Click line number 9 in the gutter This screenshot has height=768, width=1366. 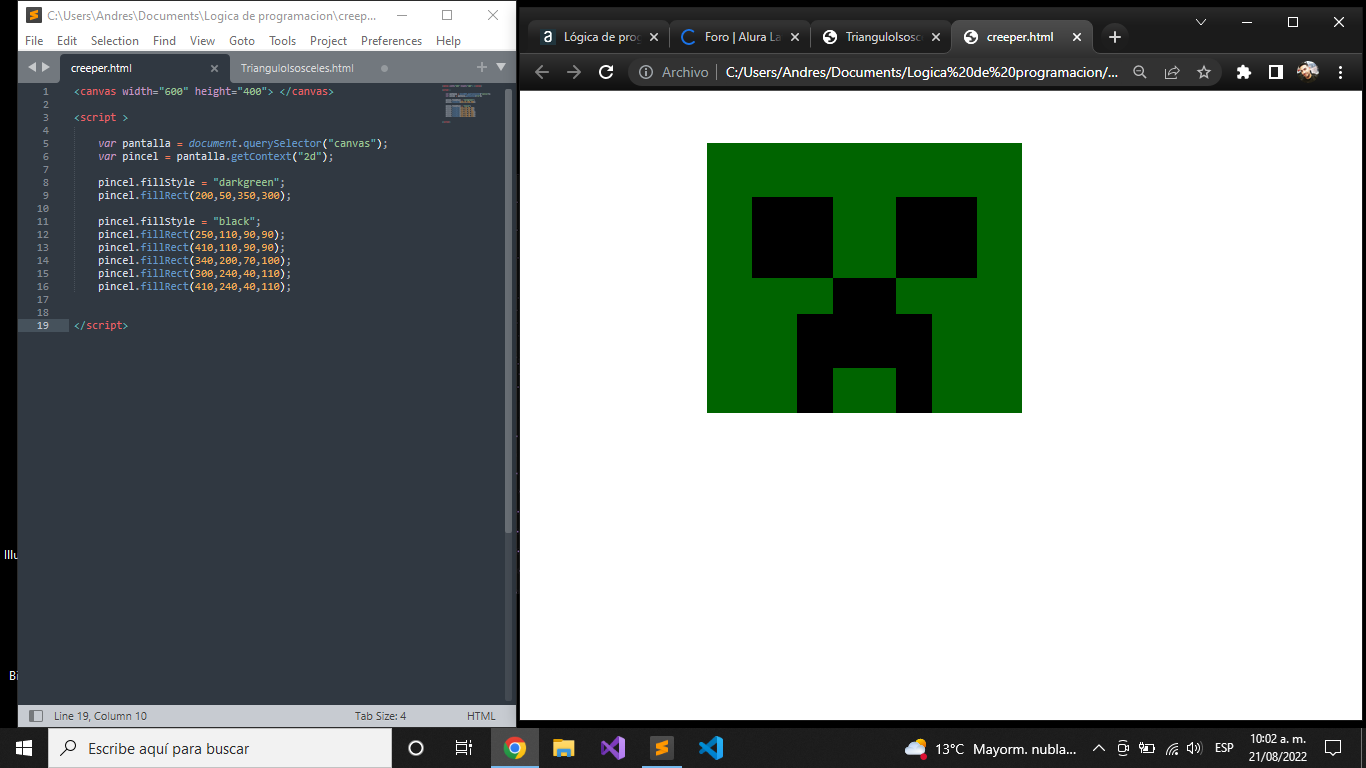pos(46,196)
